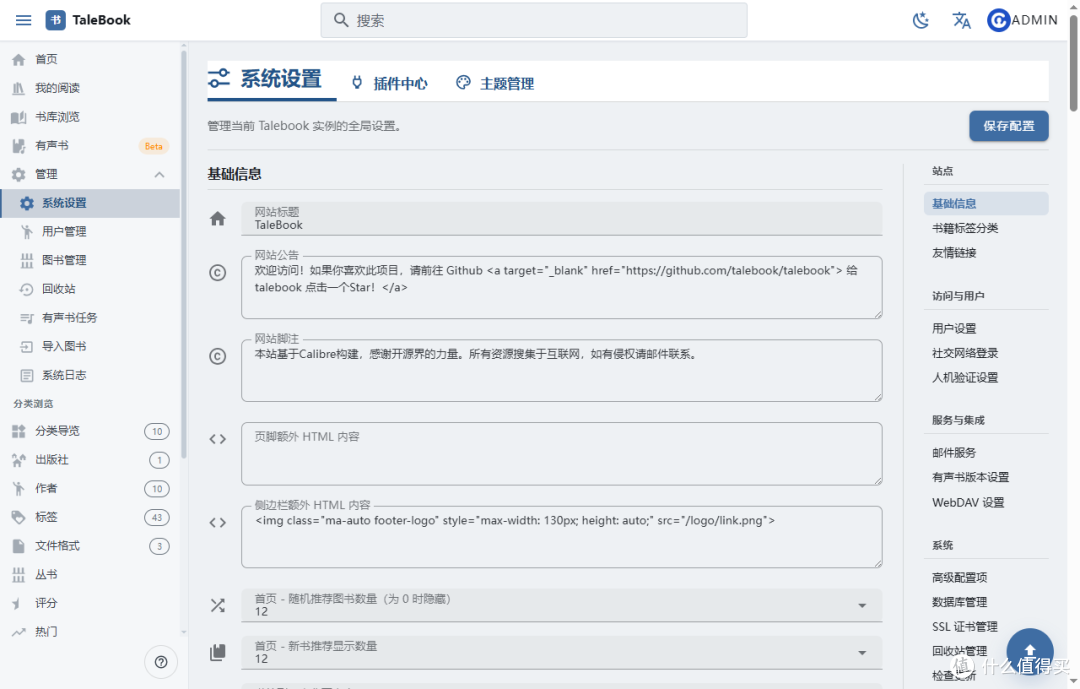Jump to 基础信息 section link
Screen dimensions: 1080x689
click(986, 204)
